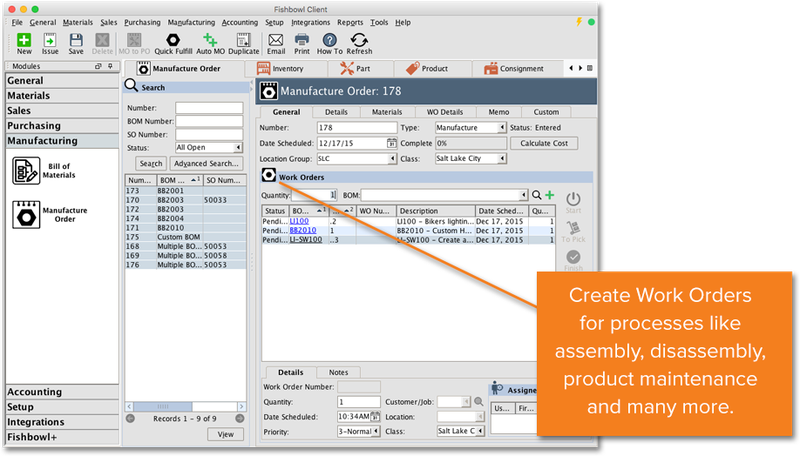
Task: Open the BOM combo box dropdown
Action: (524, 195)
